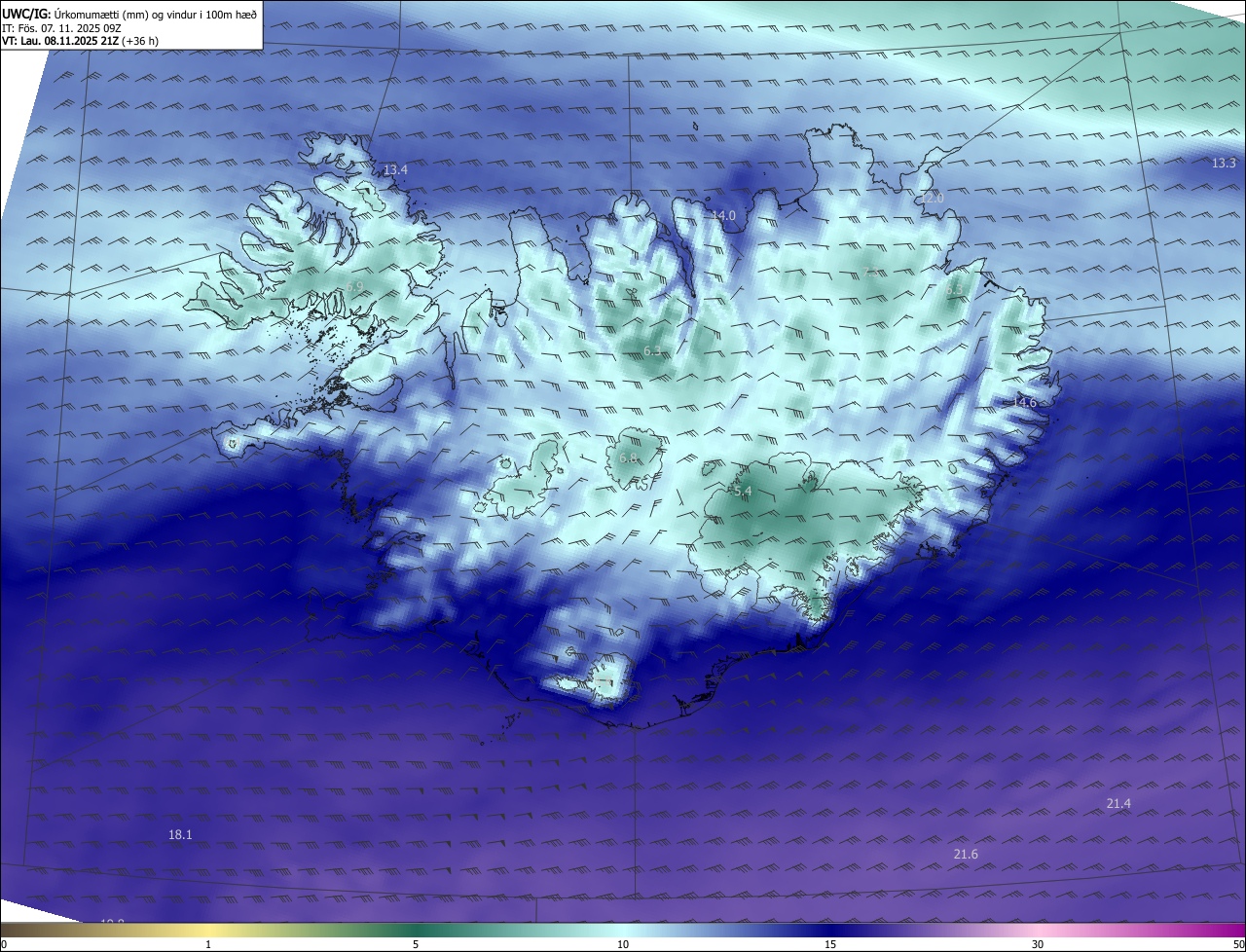Click the 0 tick on color scale
This screenshot has width=1246, height=952.
tap(4, 944)
